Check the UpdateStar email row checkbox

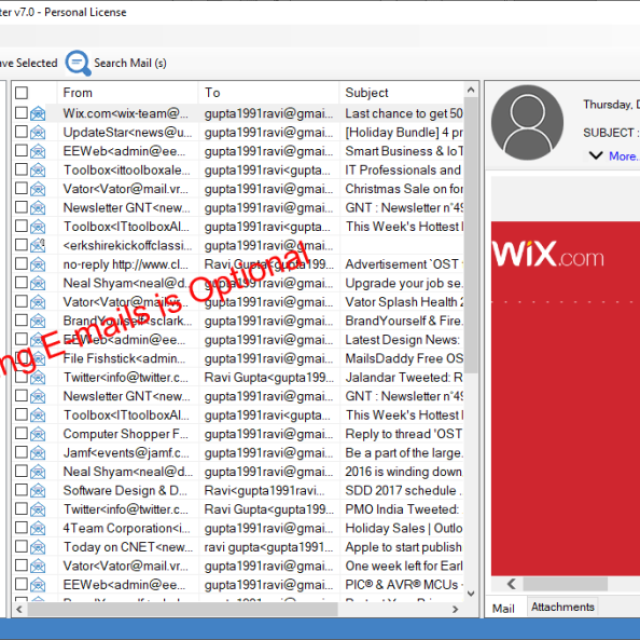pos(21,131)
